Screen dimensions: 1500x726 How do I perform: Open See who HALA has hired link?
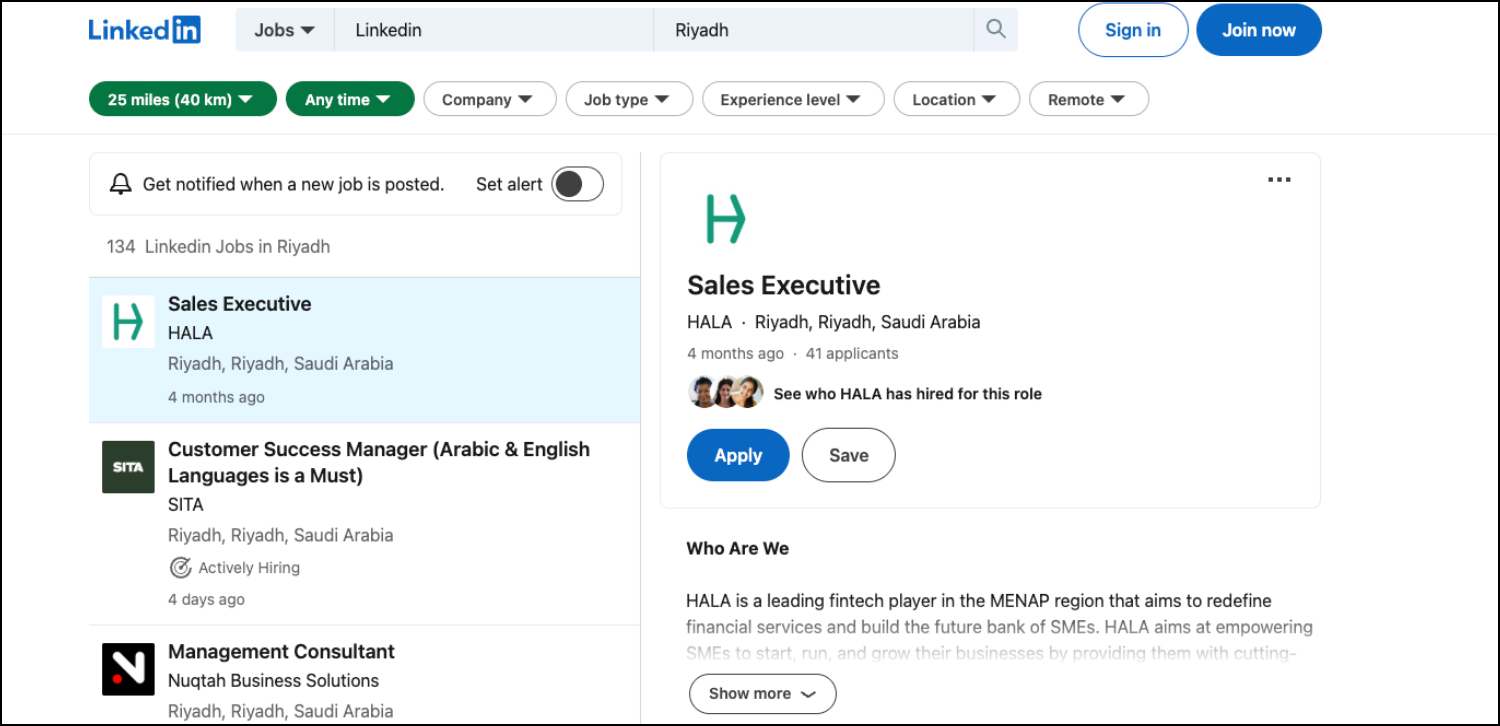(x=908, y=394)
